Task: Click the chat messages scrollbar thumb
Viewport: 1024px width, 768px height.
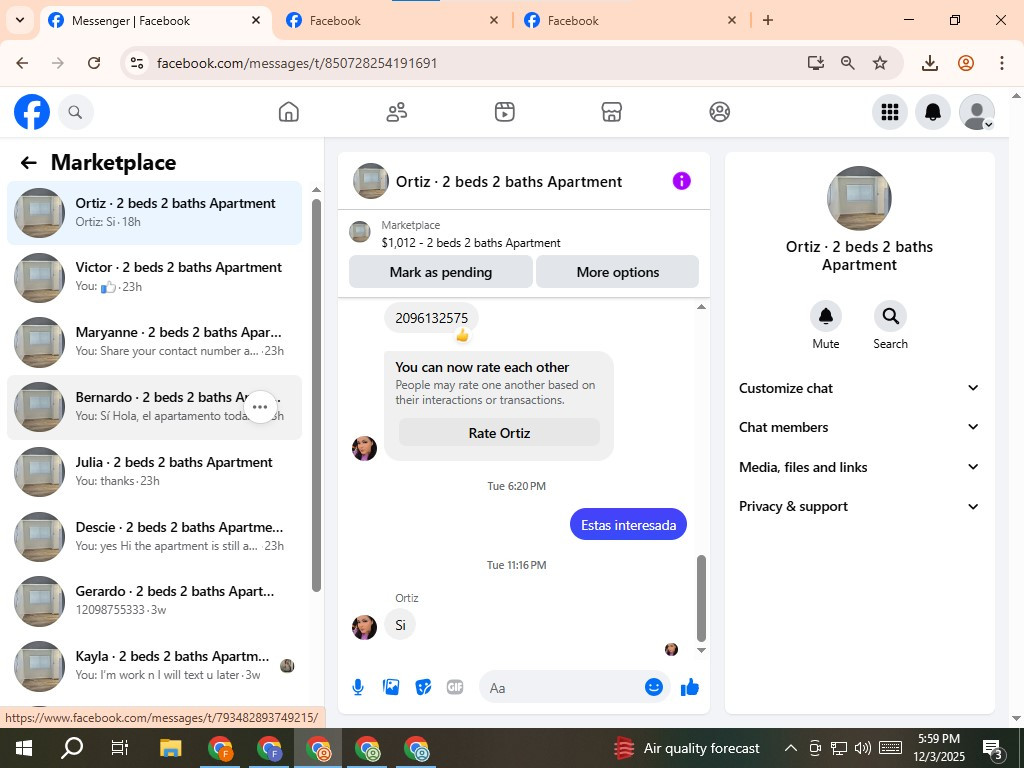Action: coord(701,598)
